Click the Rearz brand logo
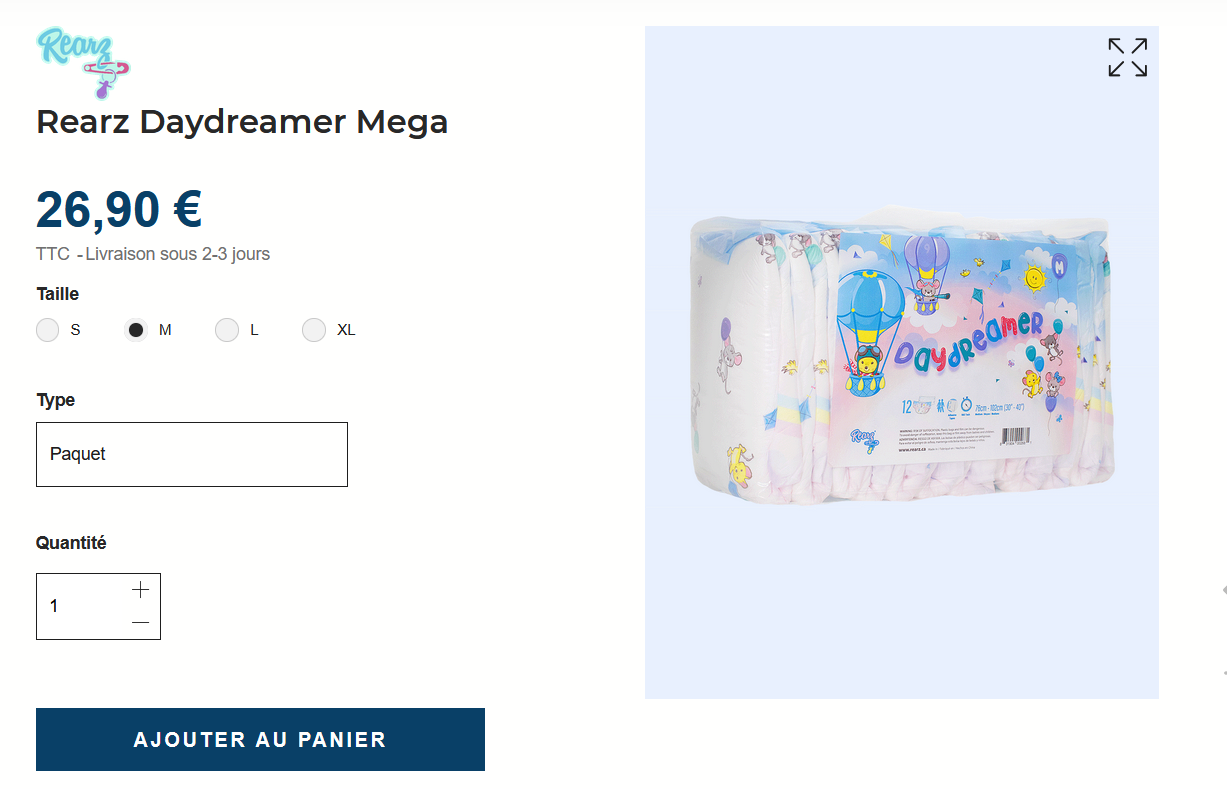The image size is (1227, 789). pos(84,63)
